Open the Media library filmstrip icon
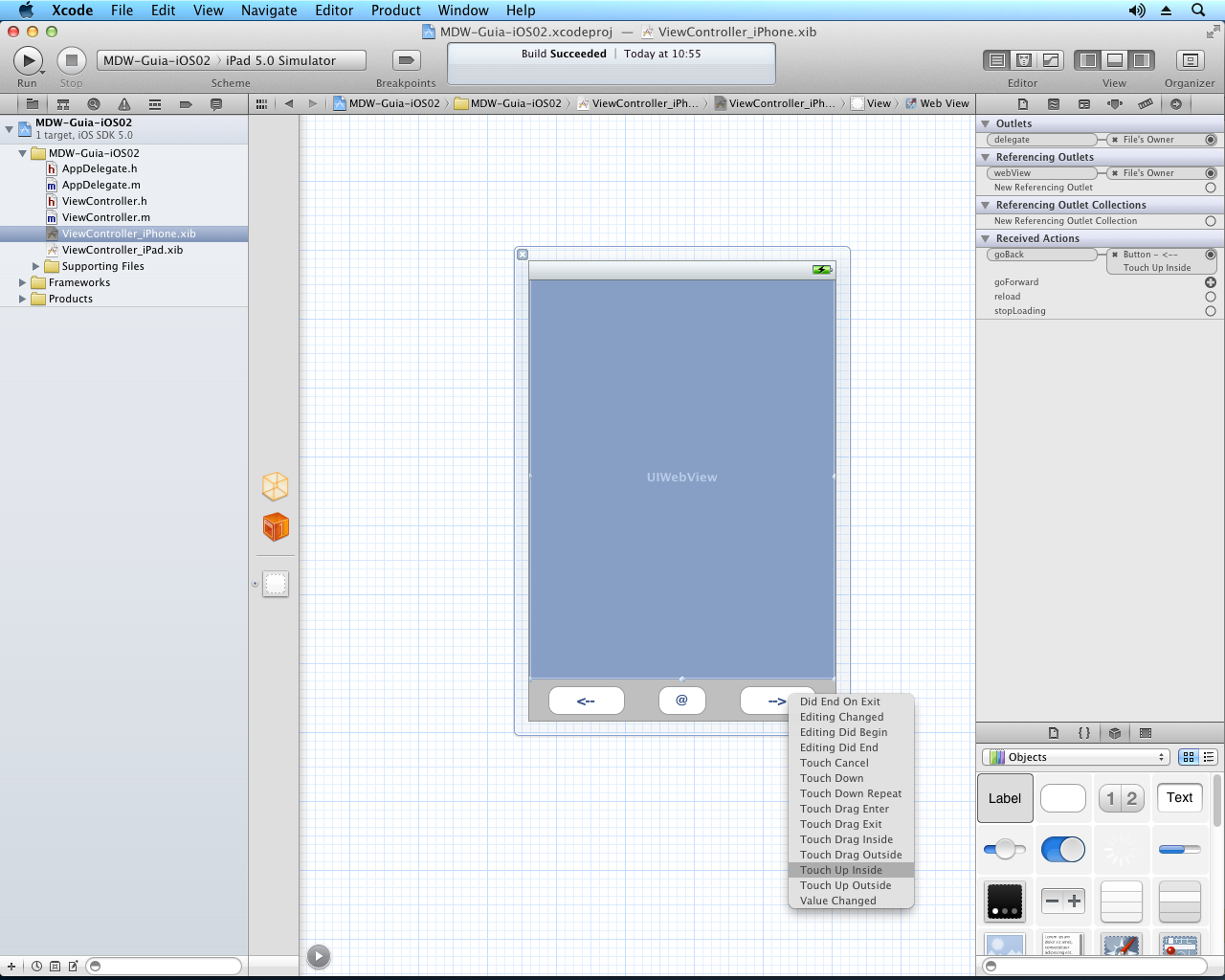Image resolution: width=1225 pixels, height=980 pixels. pyautogui.click(x=1146, y=733)
